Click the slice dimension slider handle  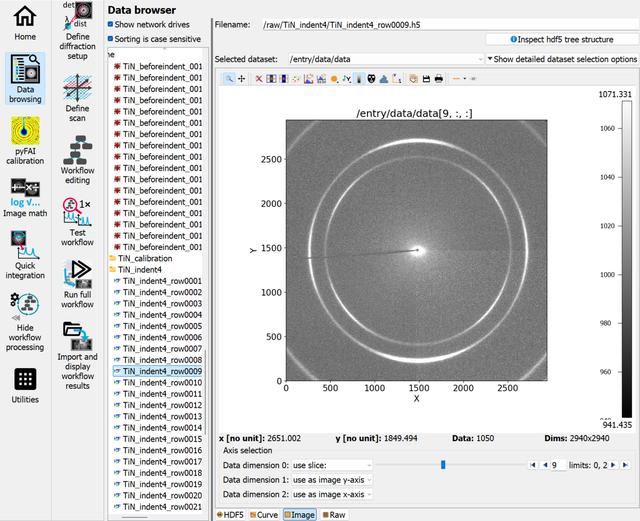[x=443, y=465]
